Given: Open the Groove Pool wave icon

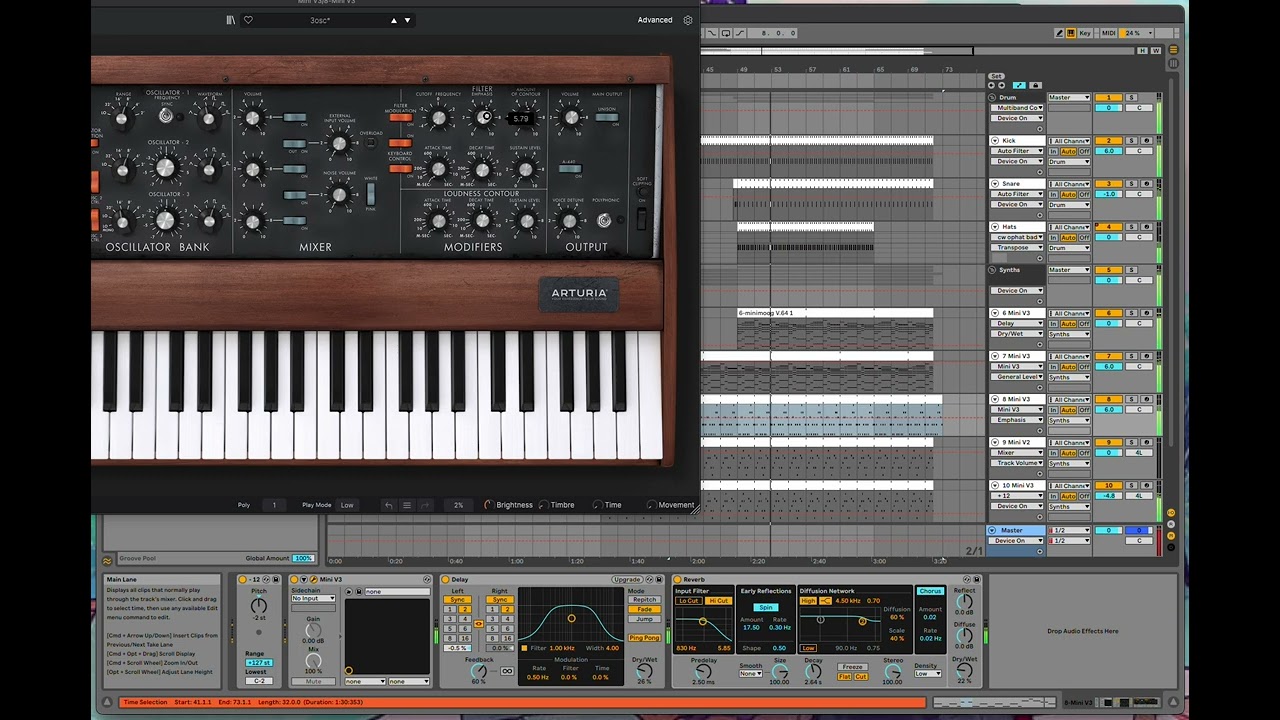Looking at the screenshot, I should [x=108, y=560].
